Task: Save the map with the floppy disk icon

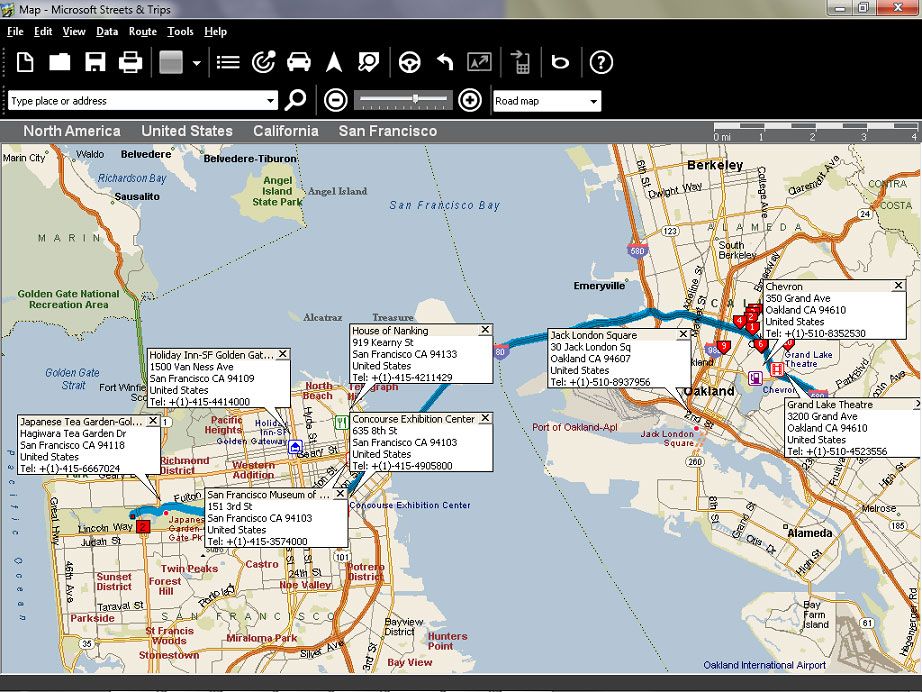Action: pyautogui.click(x=95, y=63)
